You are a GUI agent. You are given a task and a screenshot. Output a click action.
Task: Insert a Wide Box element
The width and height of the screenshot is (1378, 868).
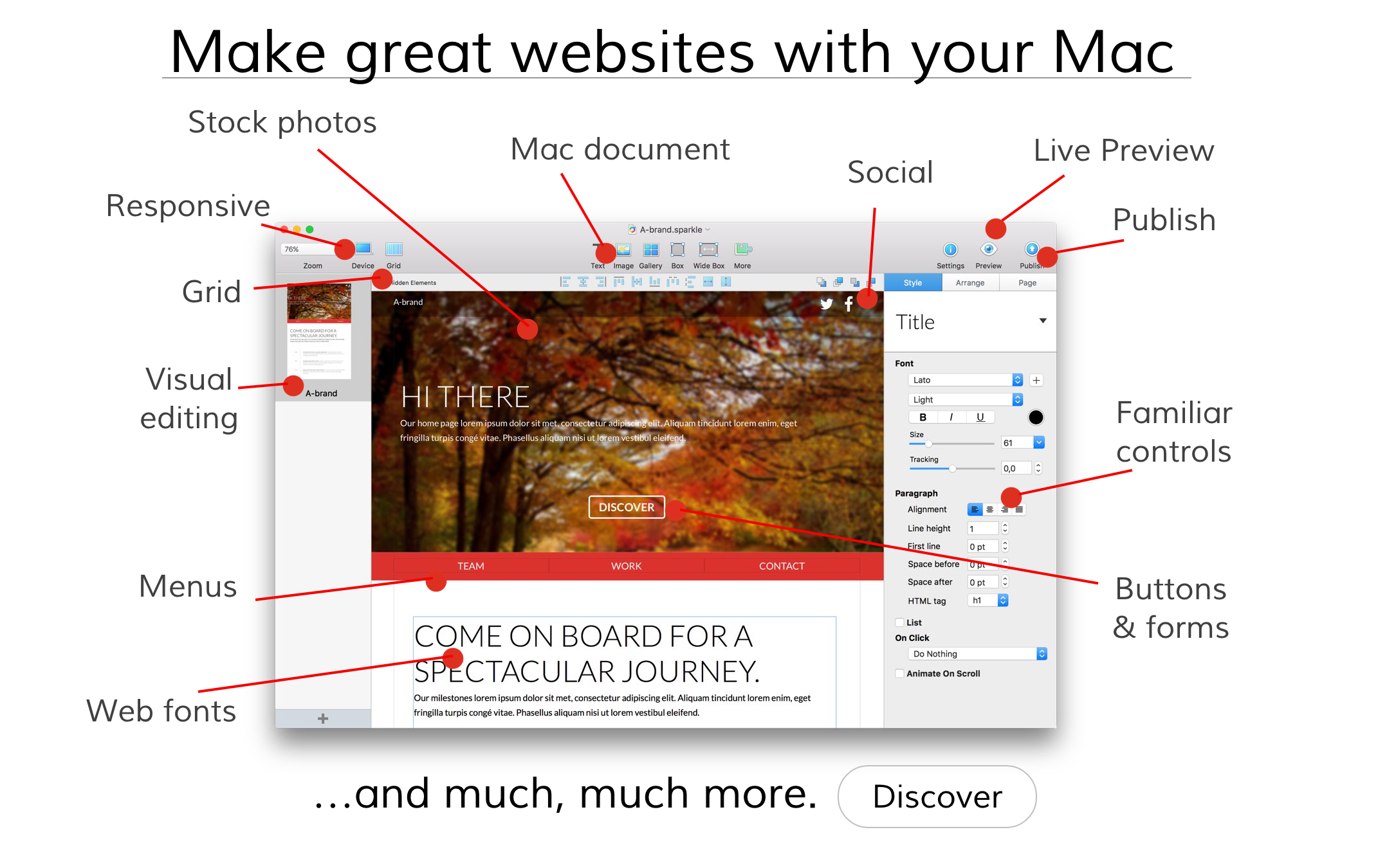(x=708, y=249)
